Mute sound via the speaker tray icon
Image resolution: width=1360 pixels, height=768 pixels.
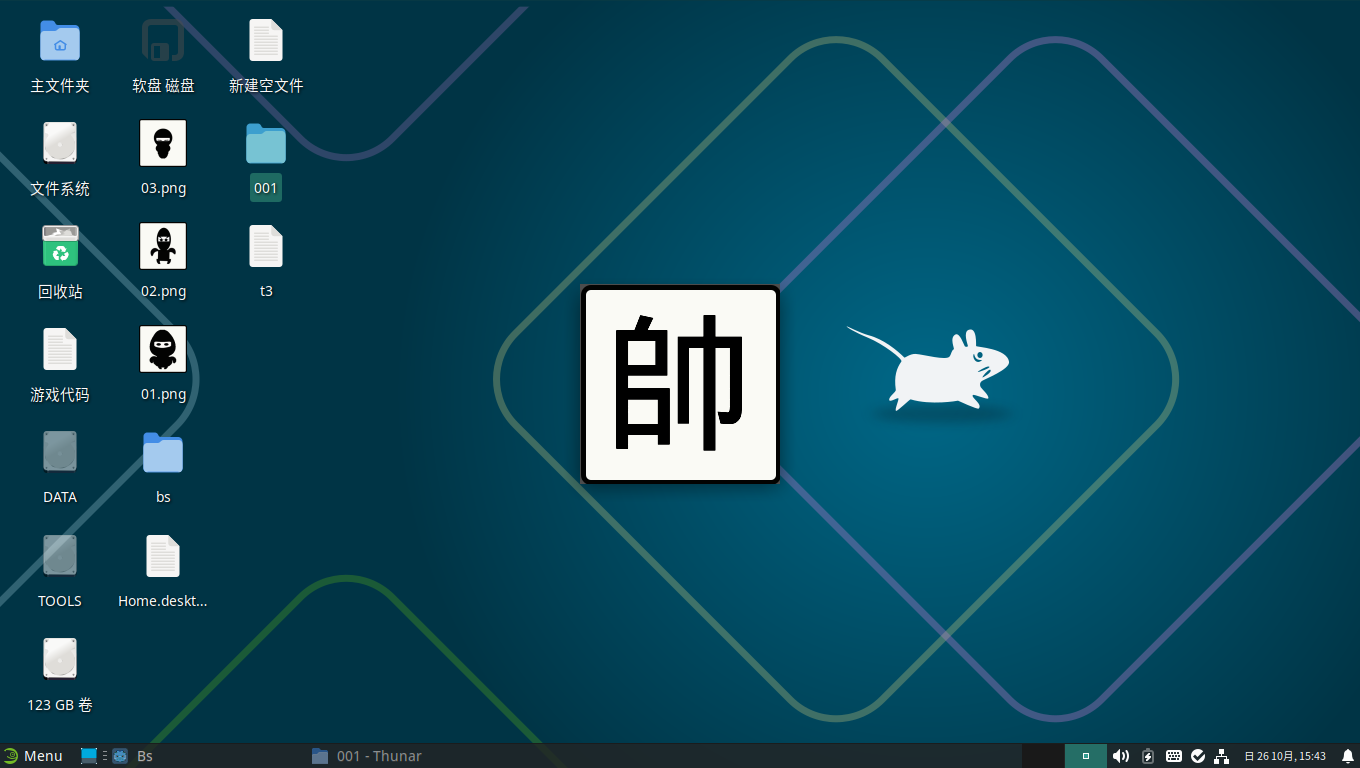[x=1121, y=756]
